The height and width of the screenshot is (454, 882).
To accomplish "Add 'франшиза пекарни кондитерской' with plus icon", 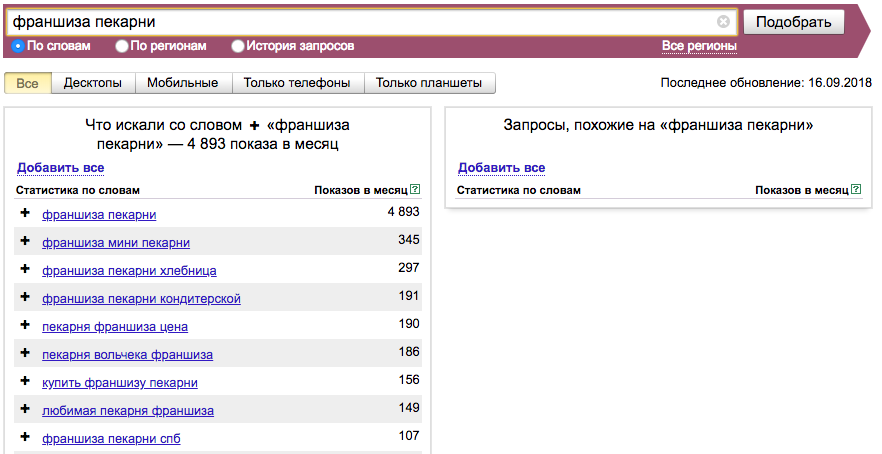I will [x=25, y=296].
